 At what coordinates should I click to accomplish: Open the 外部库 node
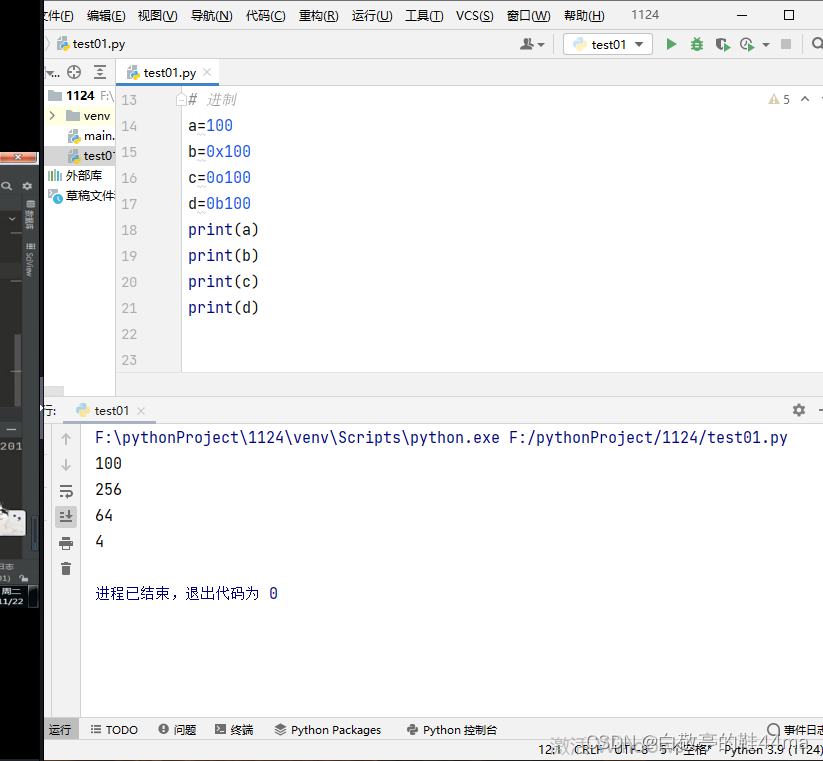click(x=75, y=175)
